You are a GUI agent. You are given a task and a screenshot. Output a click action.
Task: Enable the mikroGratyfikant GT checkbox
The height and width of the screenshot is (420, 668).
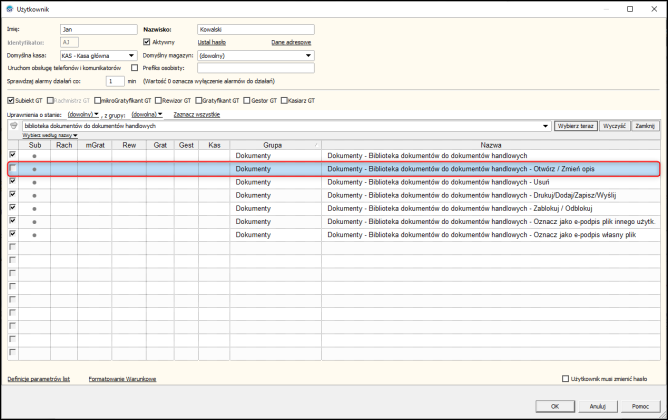coord(98,101)
